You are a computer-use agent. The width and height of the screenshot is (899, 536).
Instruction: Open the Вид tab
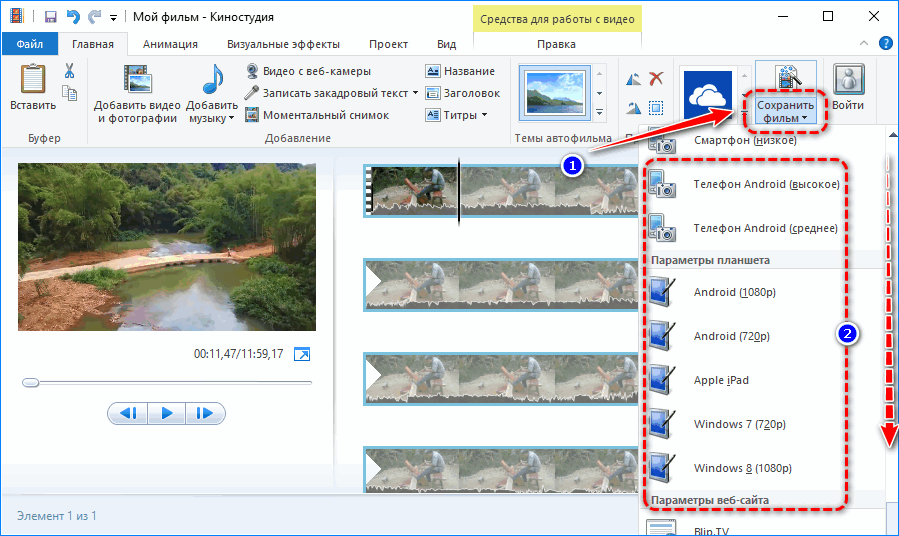[x=446, y=44]
